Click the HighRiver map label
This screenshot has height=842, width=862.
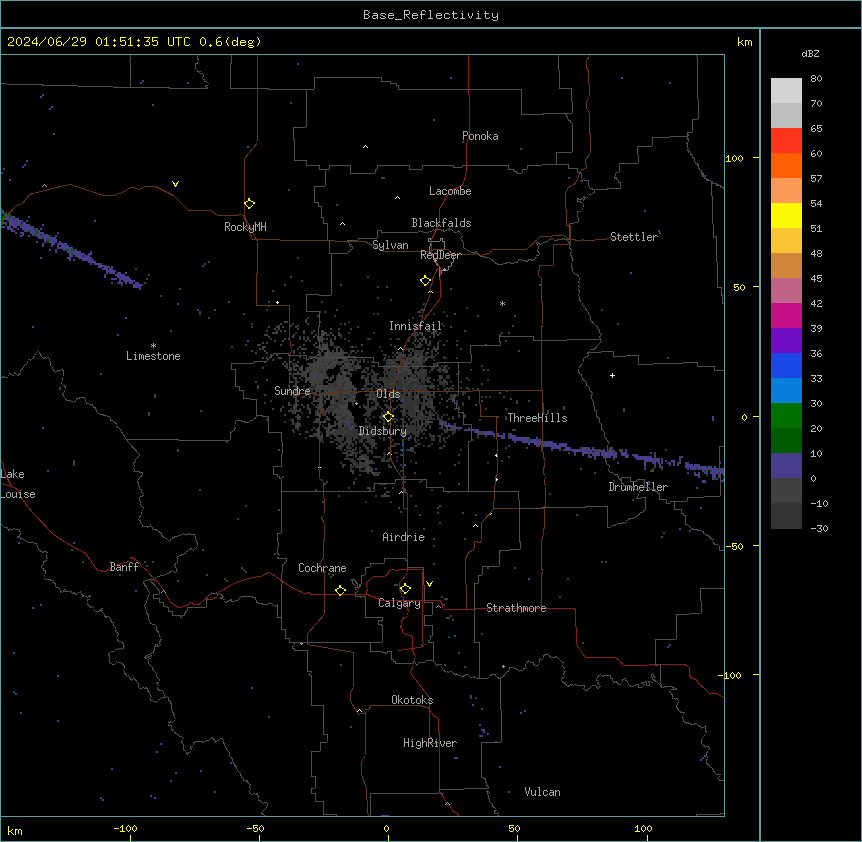(x=430, y=743)
